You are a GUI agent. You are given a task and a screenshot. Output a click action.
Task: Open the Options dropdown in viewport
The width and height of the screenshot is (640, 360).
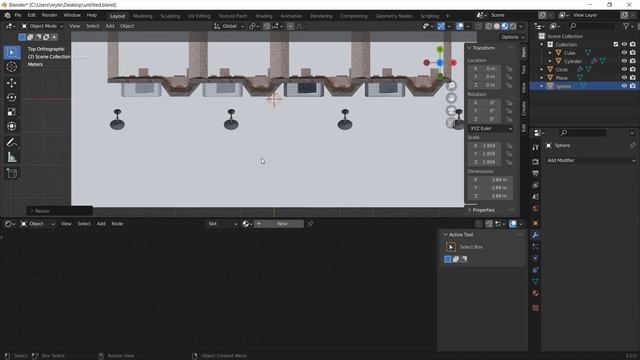[x=513, y=37]
